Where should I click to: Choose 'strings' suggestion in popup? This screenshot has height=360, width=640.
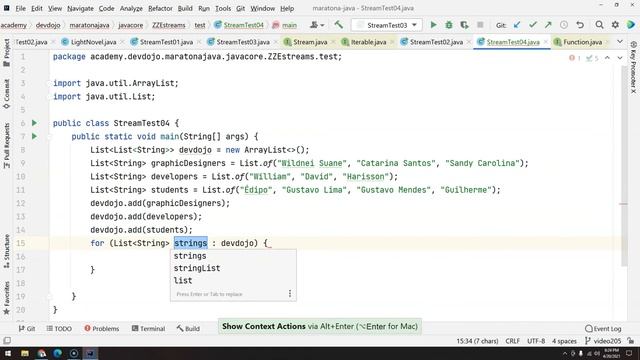(x=233, y=256)
